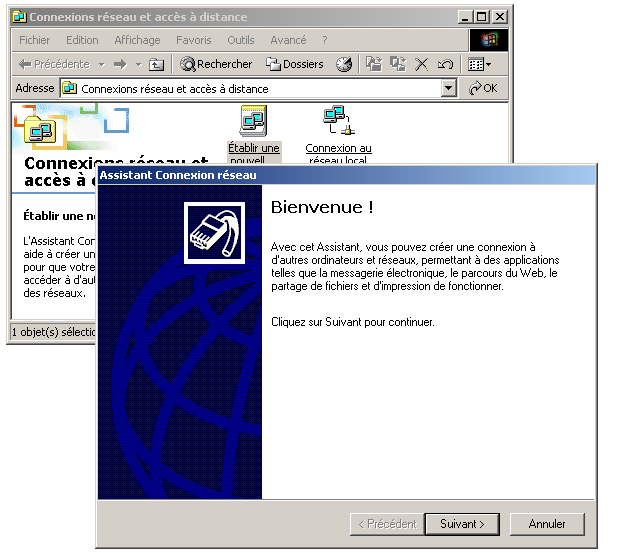
Task: Maximize the Connexions réseau window
Action: (482, 17)
